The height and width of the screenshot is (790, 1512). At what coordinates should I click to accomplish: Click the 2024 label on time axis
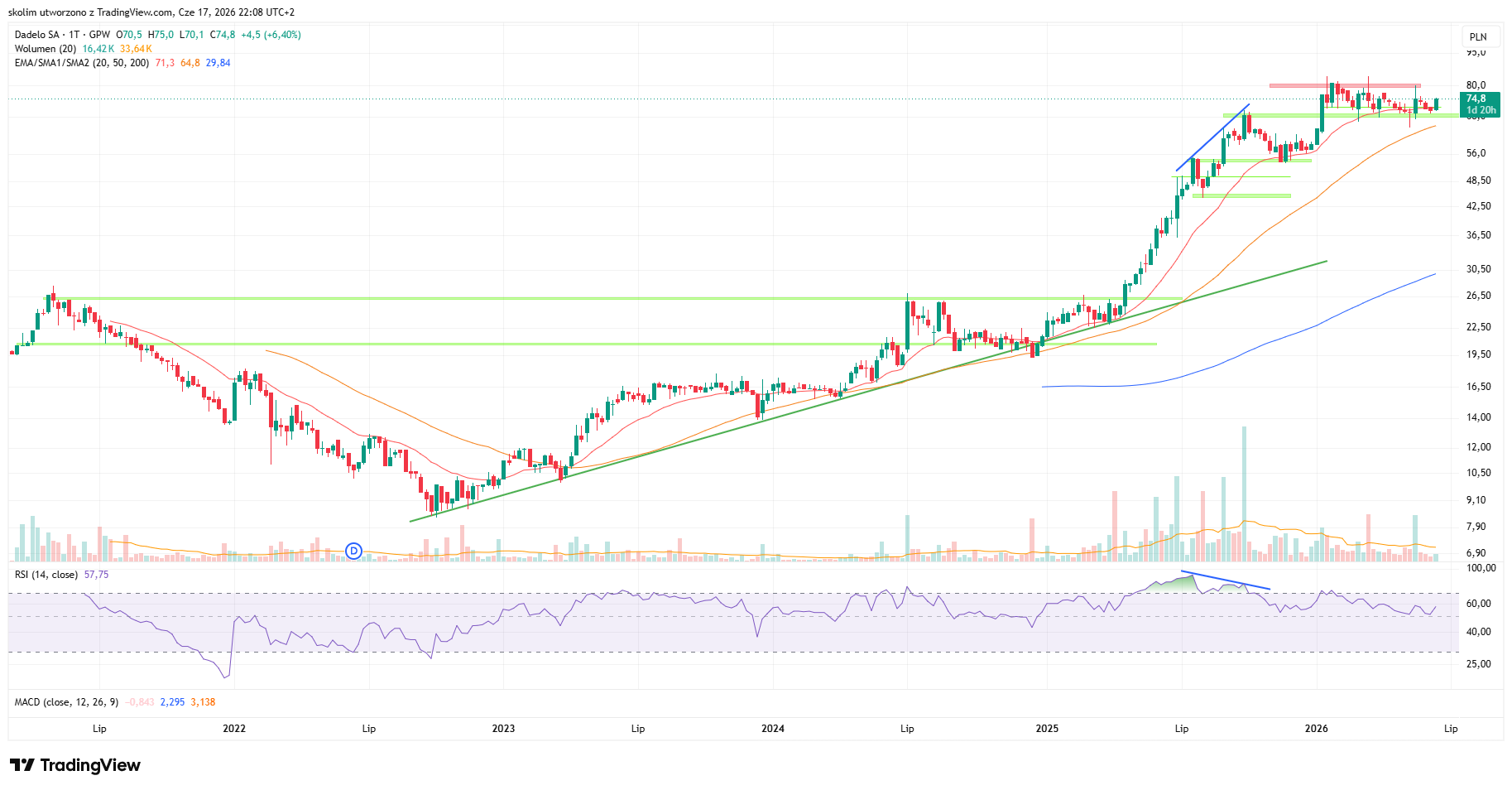tap(773, 729)
